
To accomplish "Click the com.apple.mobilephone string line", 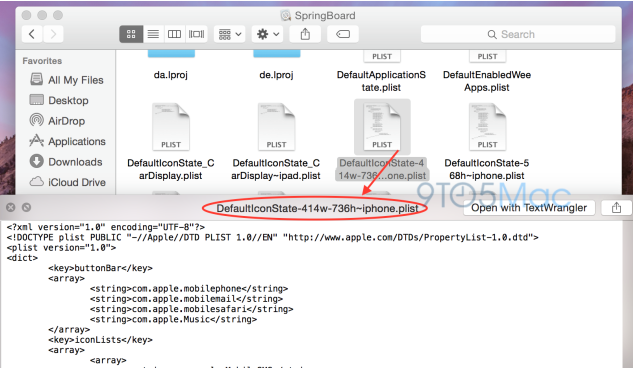I will click(x=189, y=289).
